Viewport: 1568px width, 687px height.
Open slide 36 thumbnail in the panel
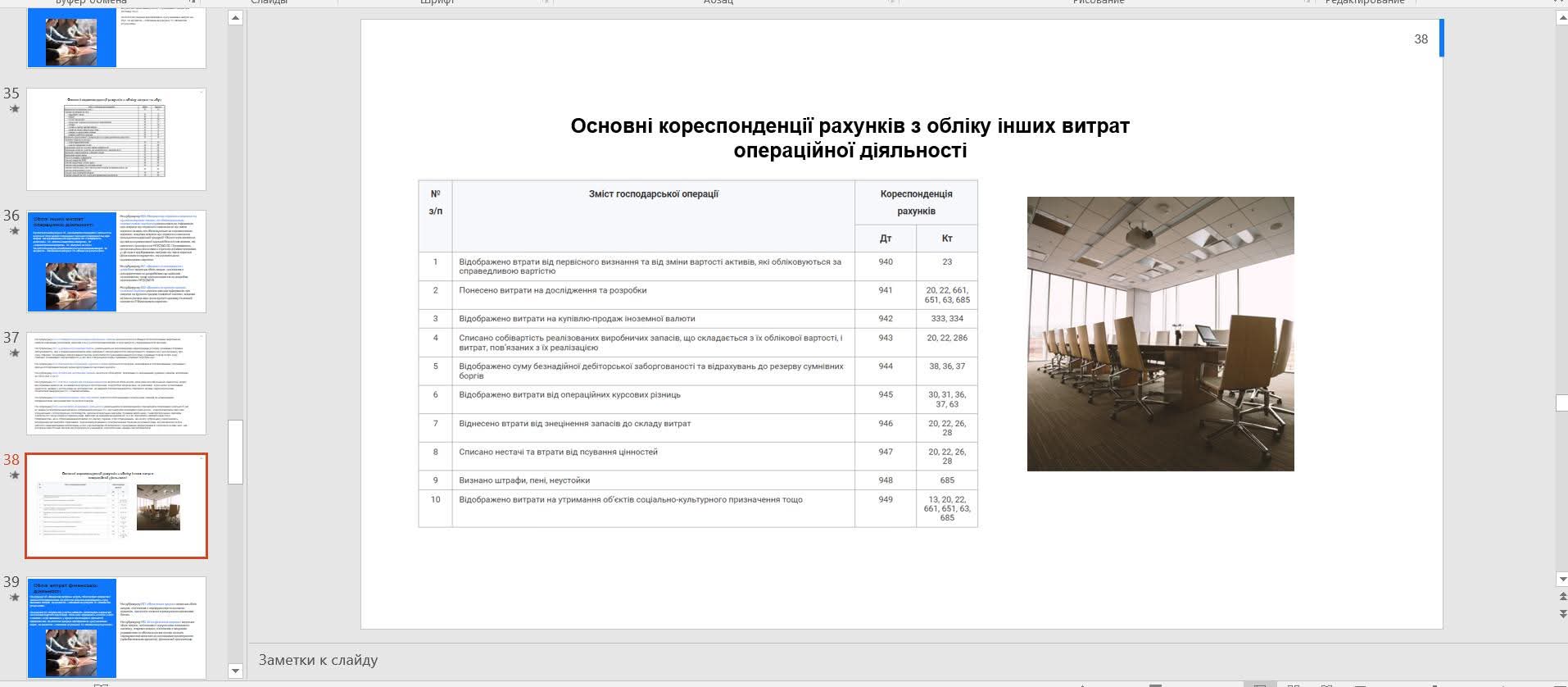click(x=116, y=262)
